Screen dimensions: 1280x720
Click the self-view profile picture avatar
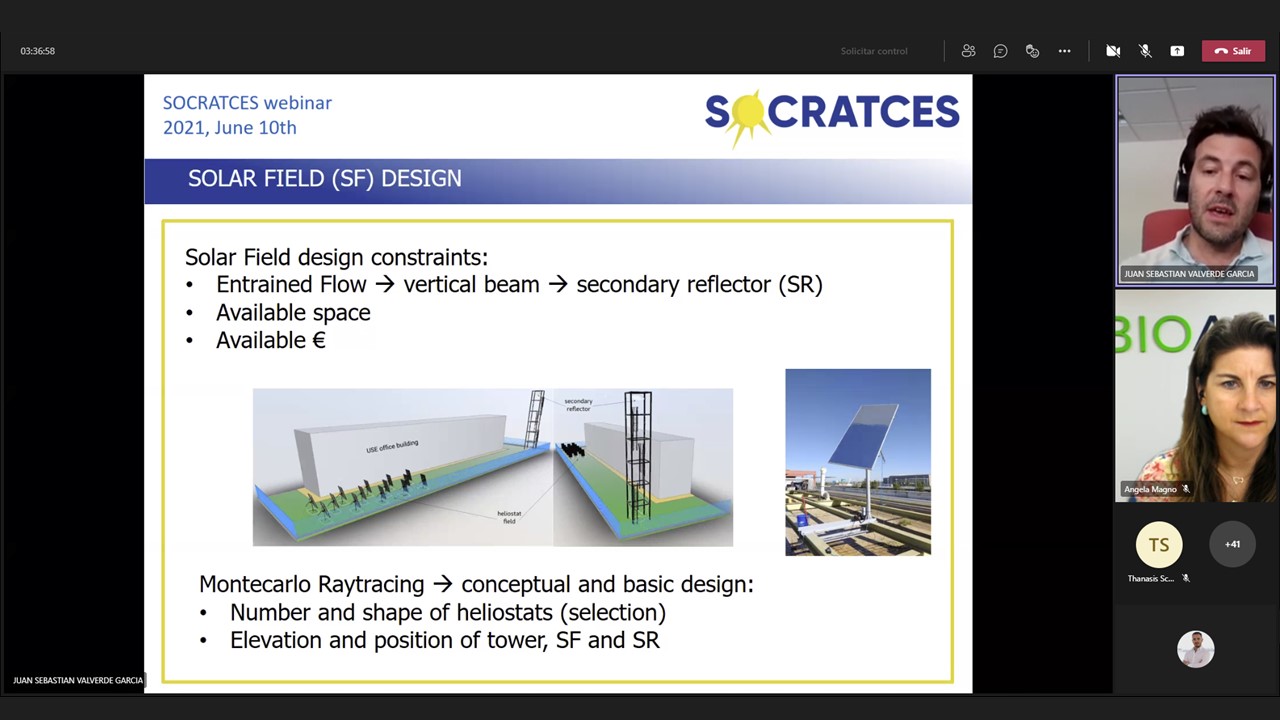coord(1195,649)
